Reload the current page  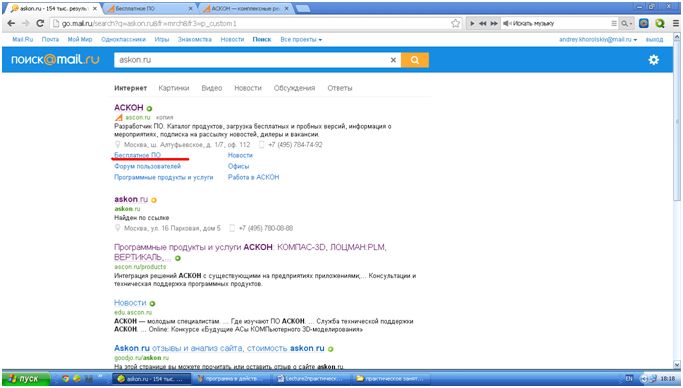(40, 24)
